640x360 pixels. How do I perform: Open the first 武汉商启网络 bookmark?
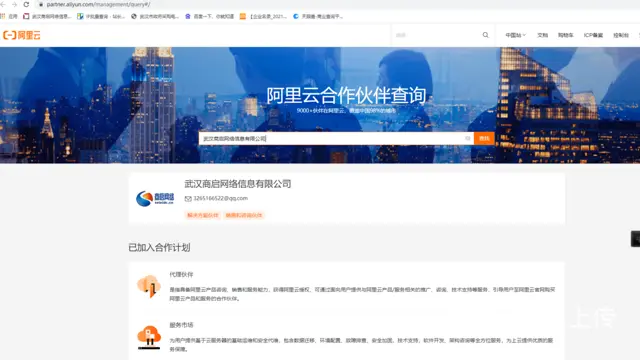point(47,16)
